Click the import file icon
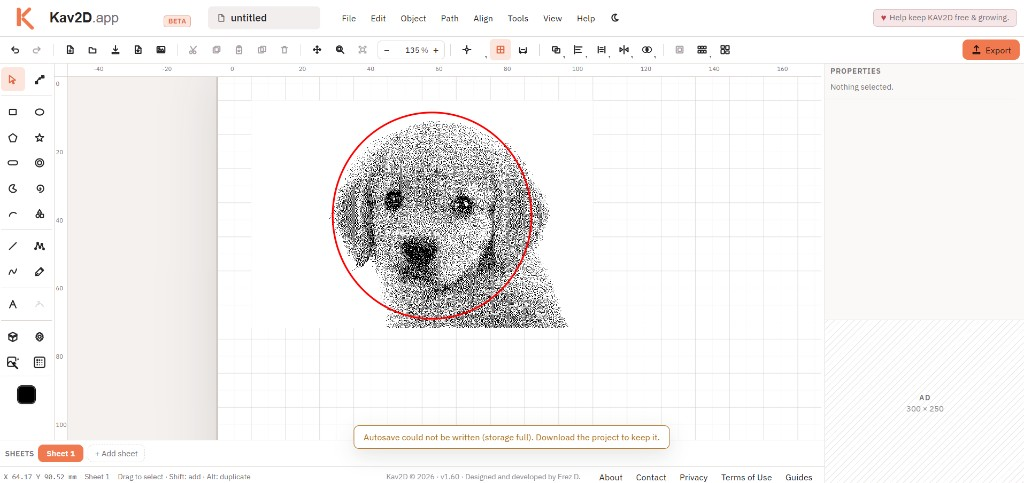1024x483 pixels. point(138,50)
